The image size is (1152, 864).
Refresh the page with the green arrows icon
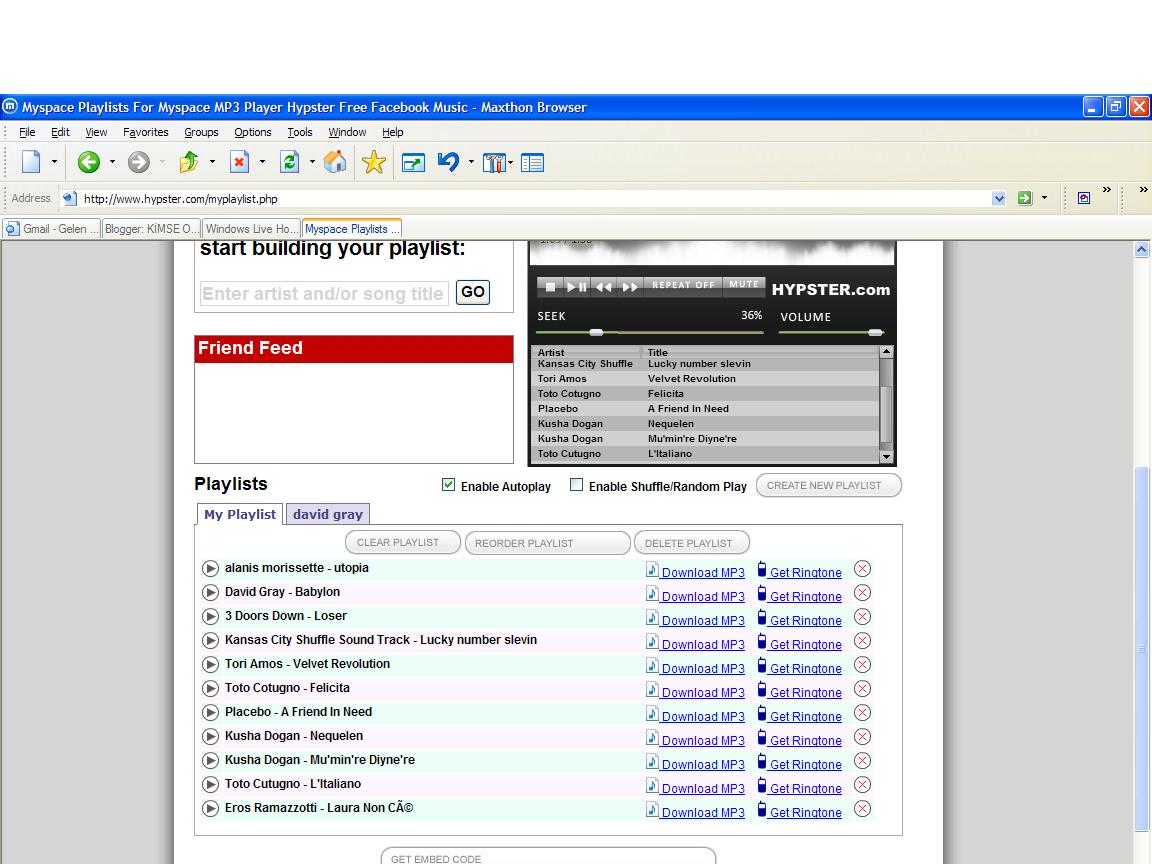tap(289, 162)
